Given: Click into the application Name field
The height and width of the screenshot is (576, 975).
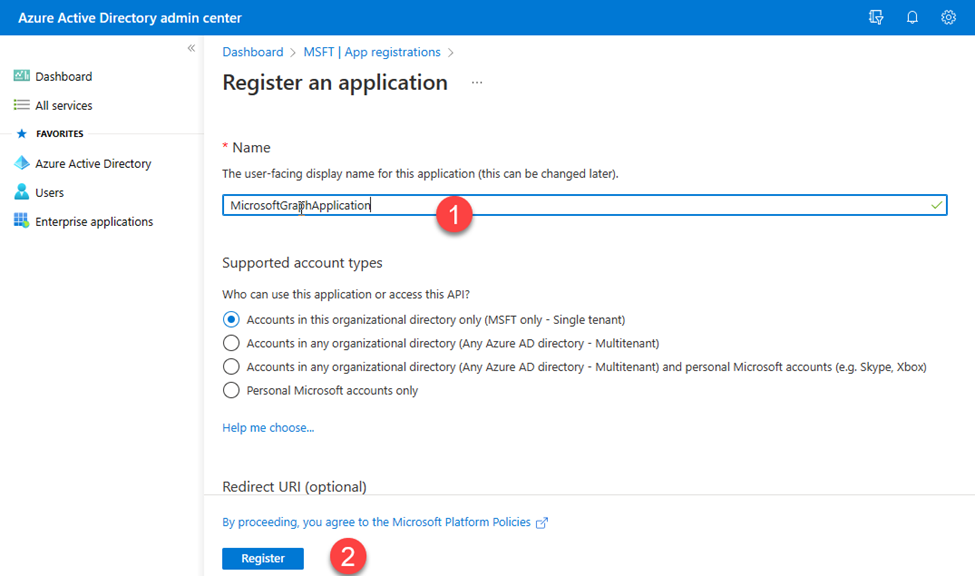Looking at the screenshot, I should click(585, 205).
